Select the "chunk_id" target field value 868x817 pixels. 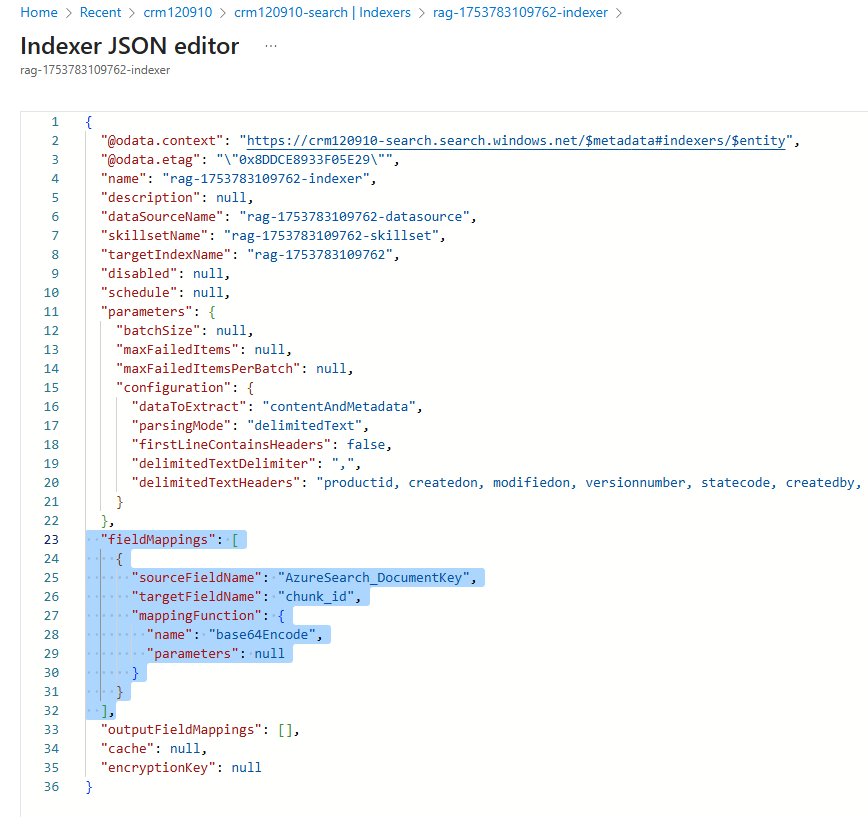tap(316, 597)
